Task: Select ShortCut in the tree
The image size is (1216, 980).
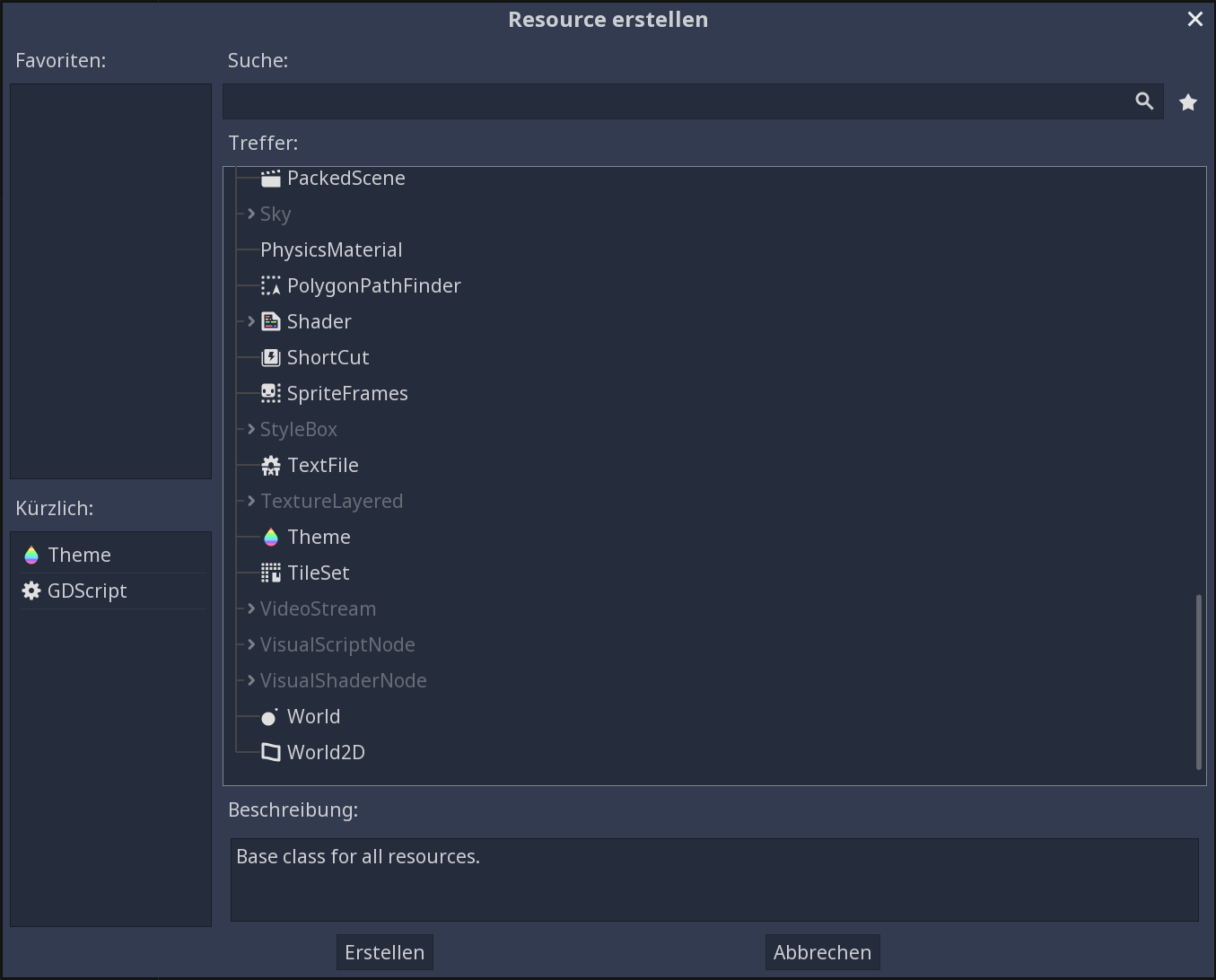Action: [328, 357]
